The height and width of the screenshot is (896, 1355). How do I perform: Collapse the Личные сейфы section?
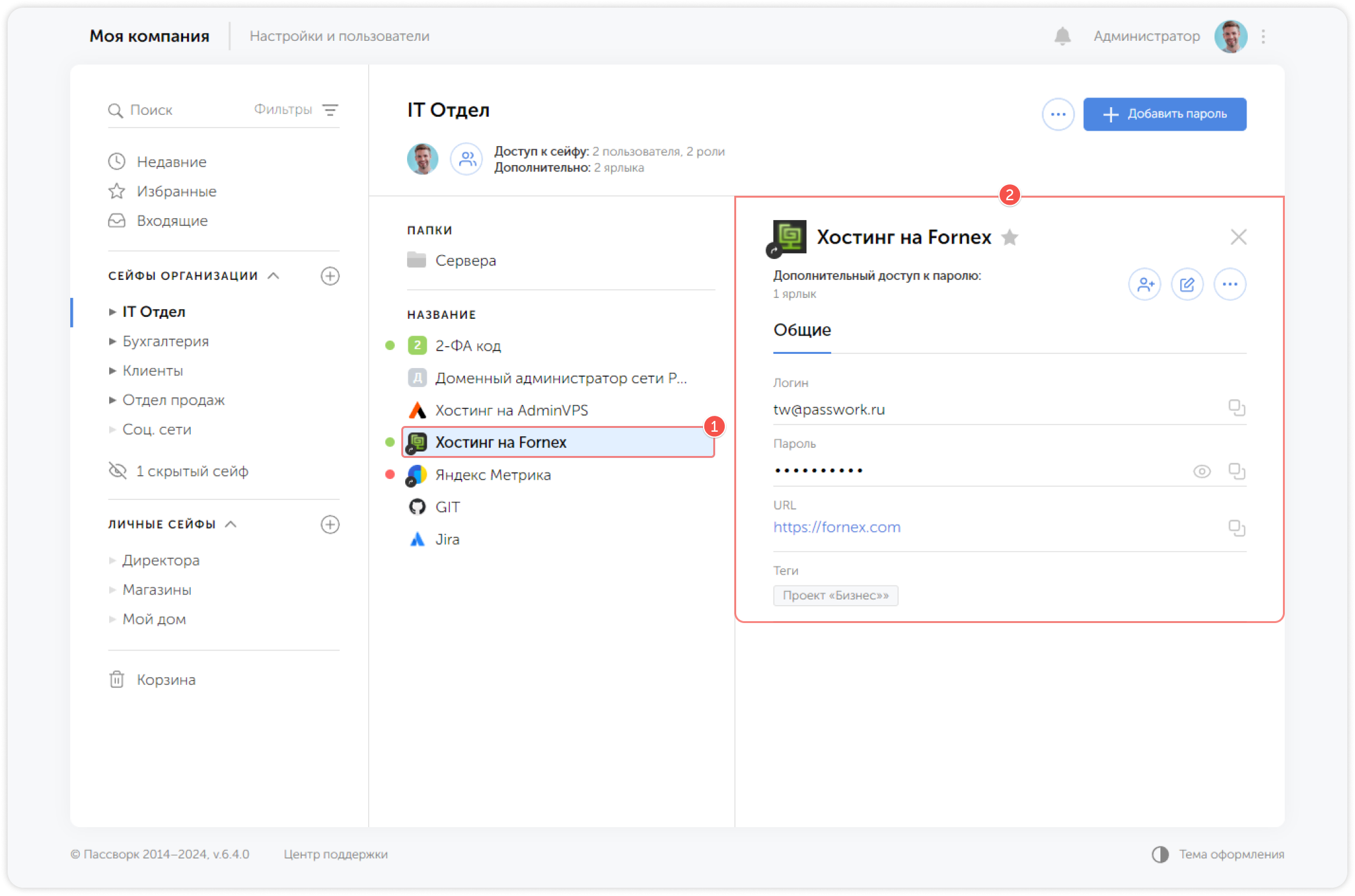point(232,524)
